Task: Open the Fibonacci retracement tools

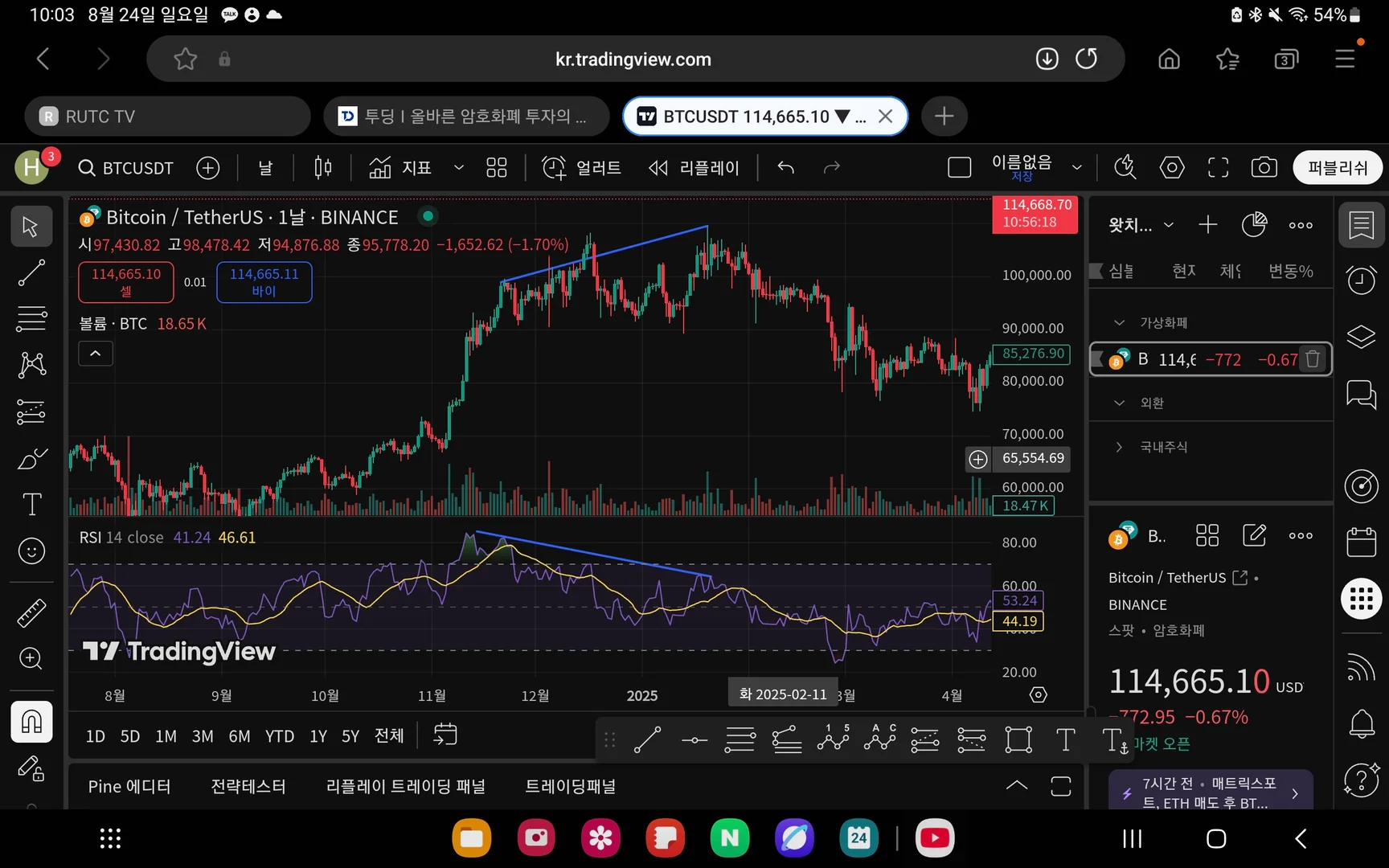Action: click(x=31, y=319)
